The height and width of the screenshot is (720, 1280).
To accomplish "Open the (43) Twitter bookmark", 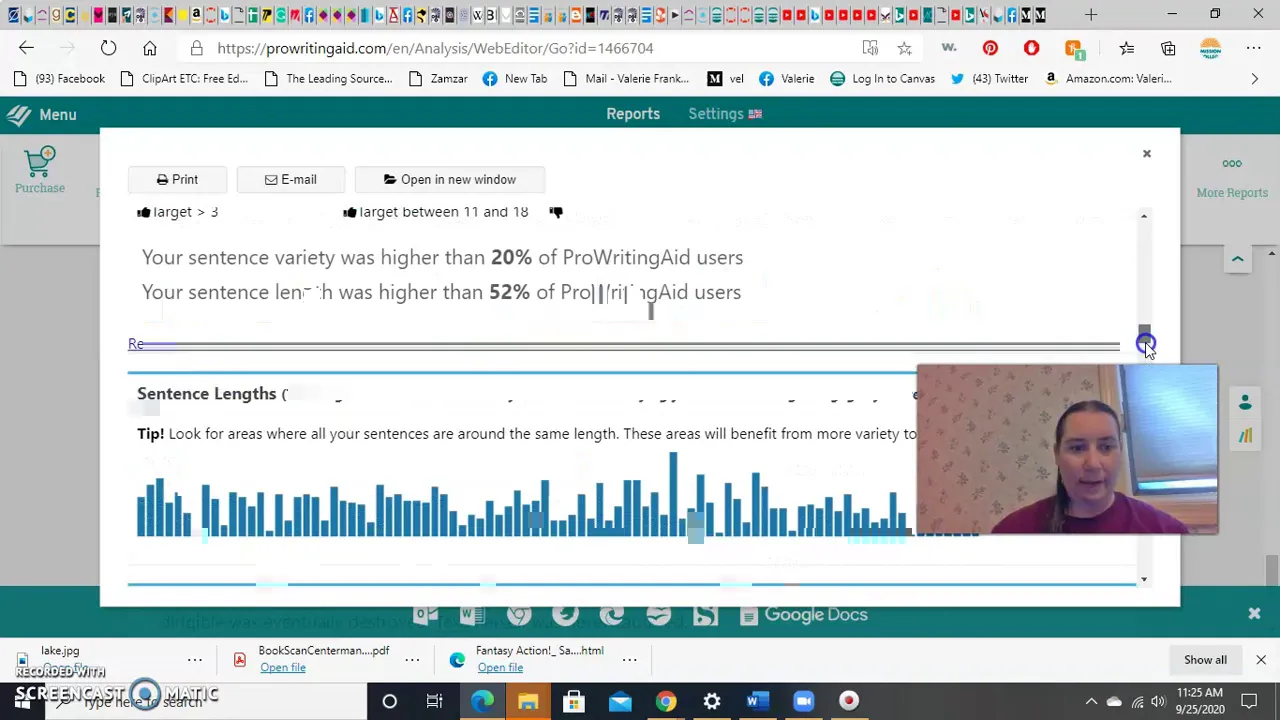I will [x=989, y=79].
